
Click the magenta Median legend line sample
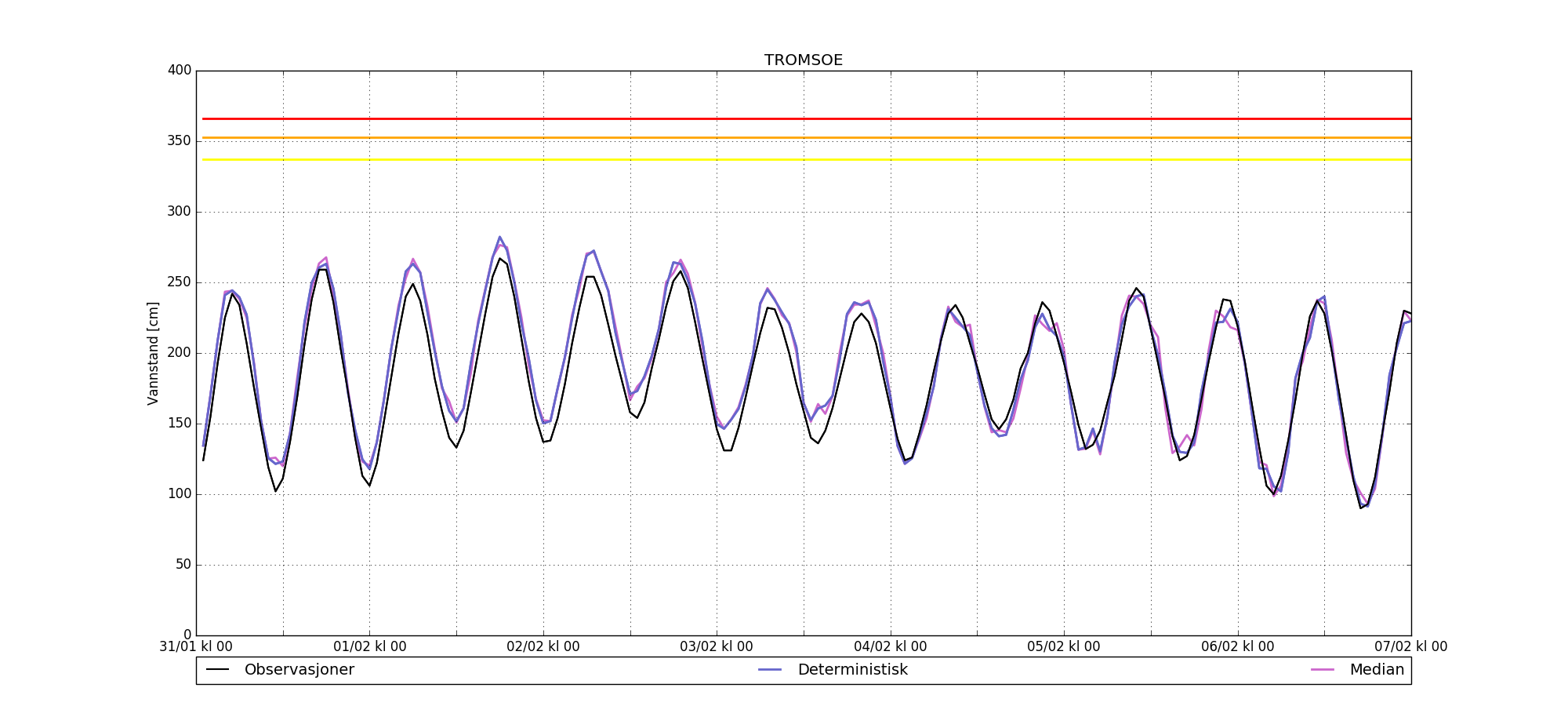1323,670
